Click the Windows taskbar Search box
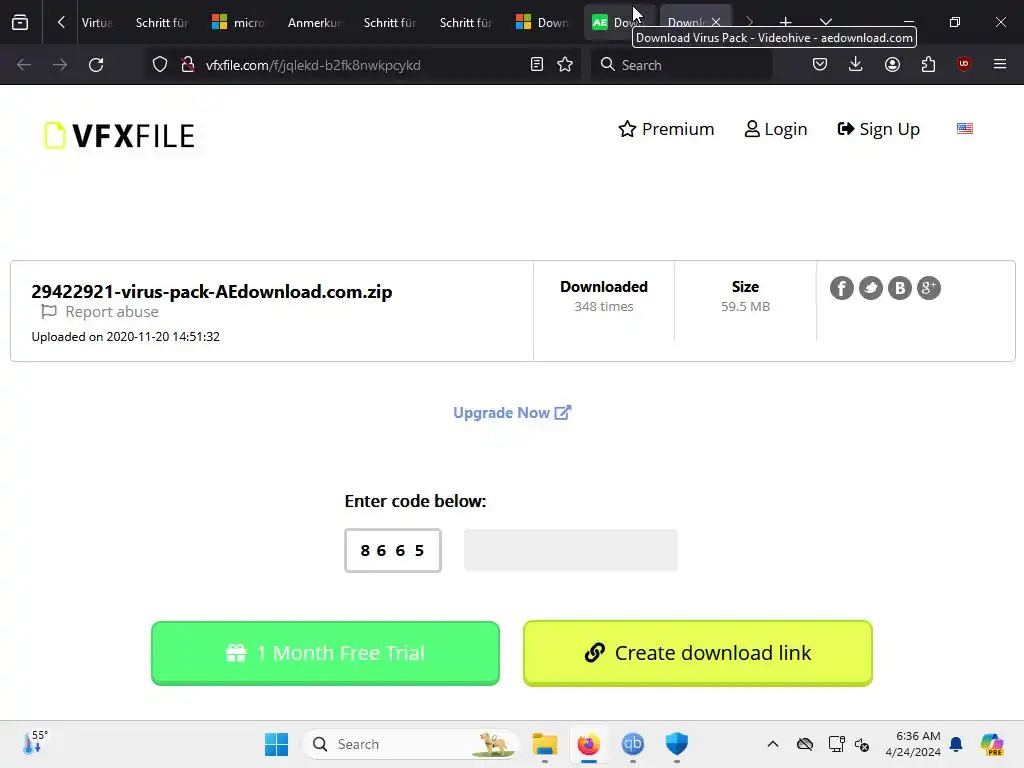 [410, 744]
